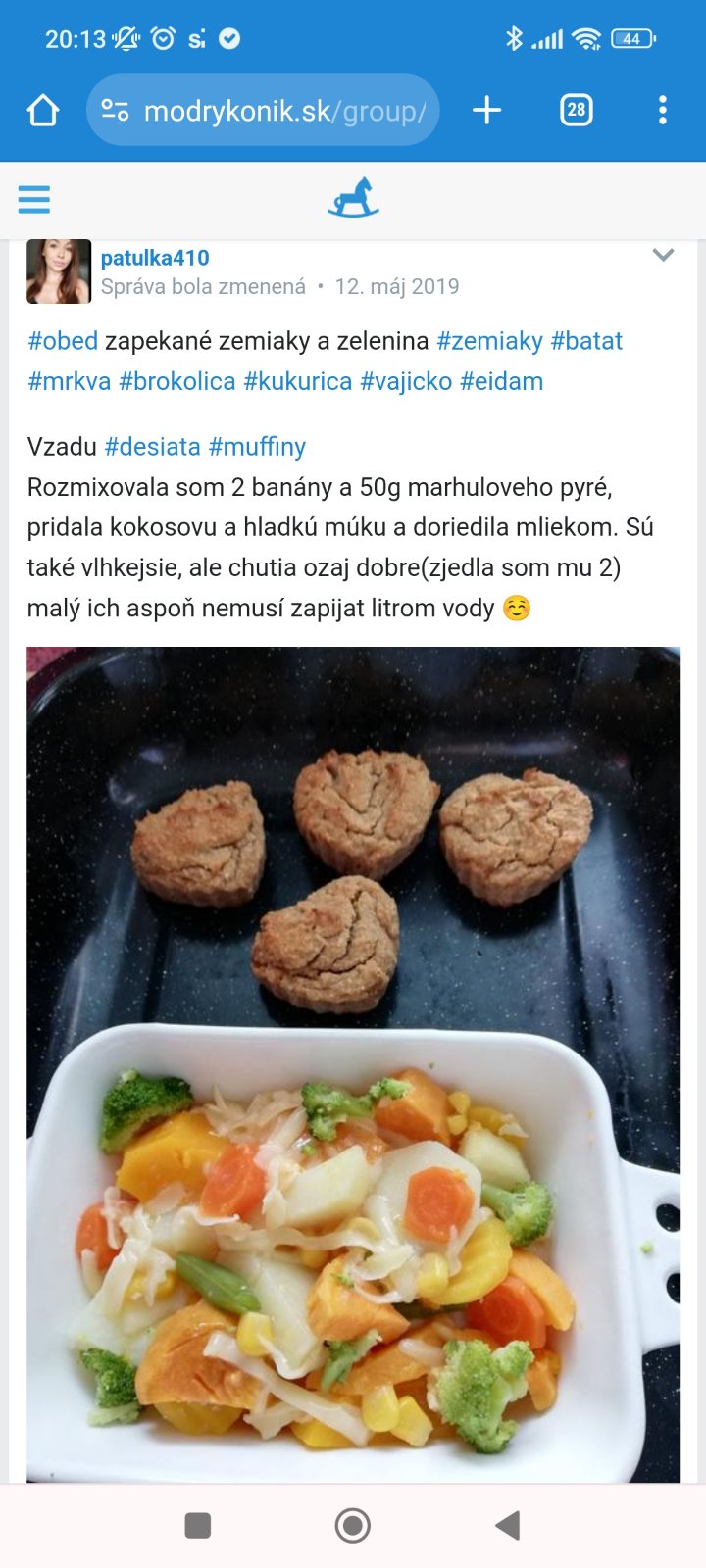Open the tab switcher showing 28 tabs
The image size is (706, 1568).
coord(576,111)
